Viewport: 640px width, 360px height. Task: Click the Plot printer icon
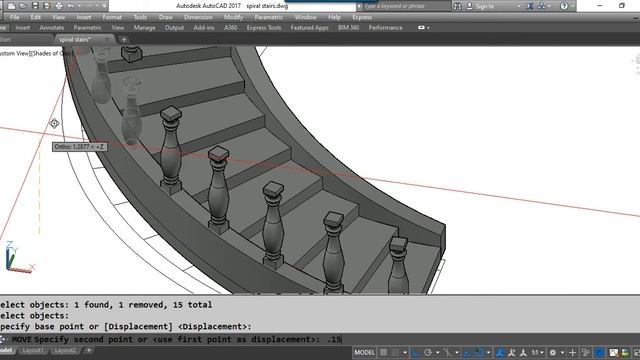pos(59,6)
